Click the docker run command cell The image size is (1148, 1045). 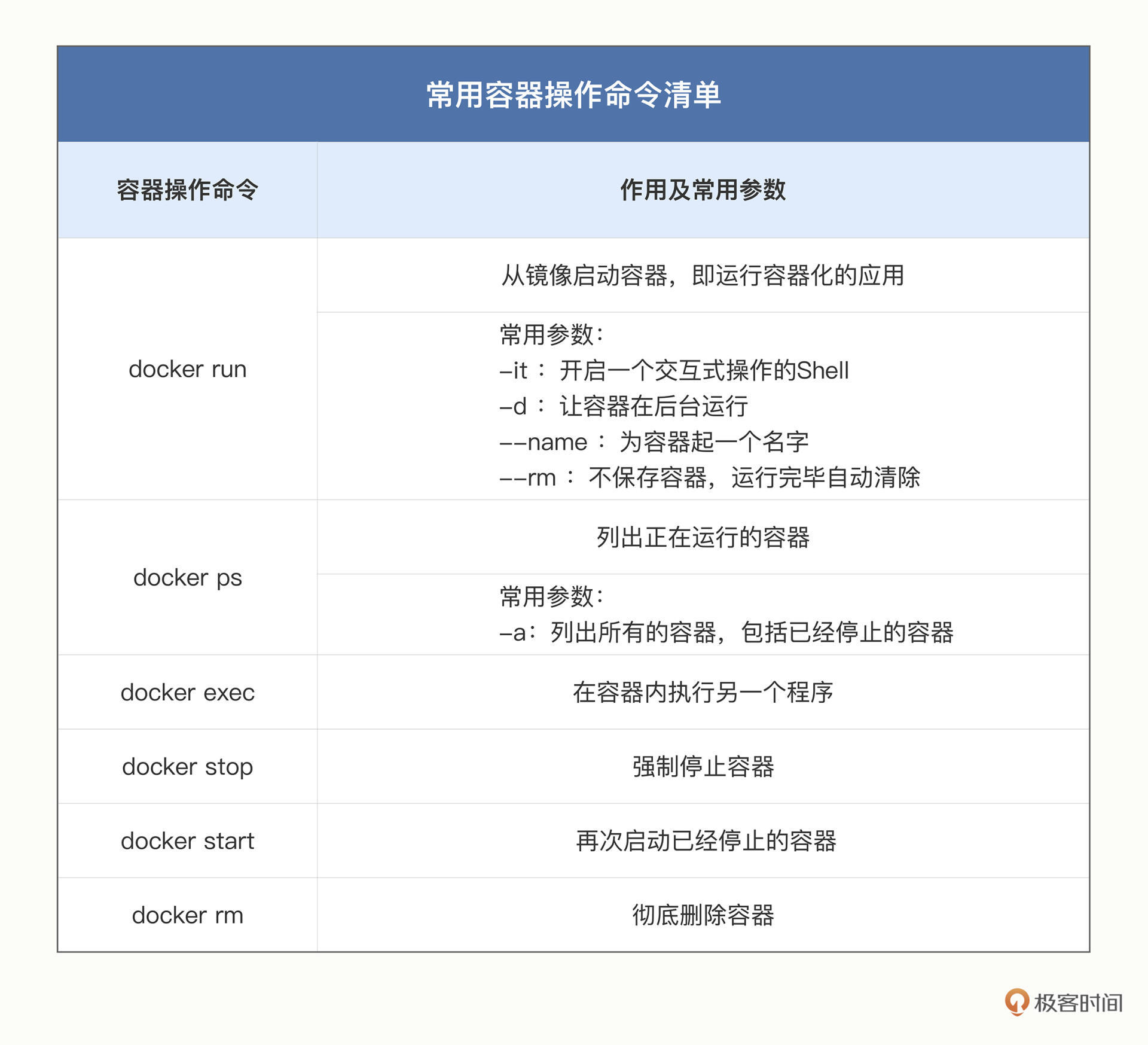[x=187, y=370]
